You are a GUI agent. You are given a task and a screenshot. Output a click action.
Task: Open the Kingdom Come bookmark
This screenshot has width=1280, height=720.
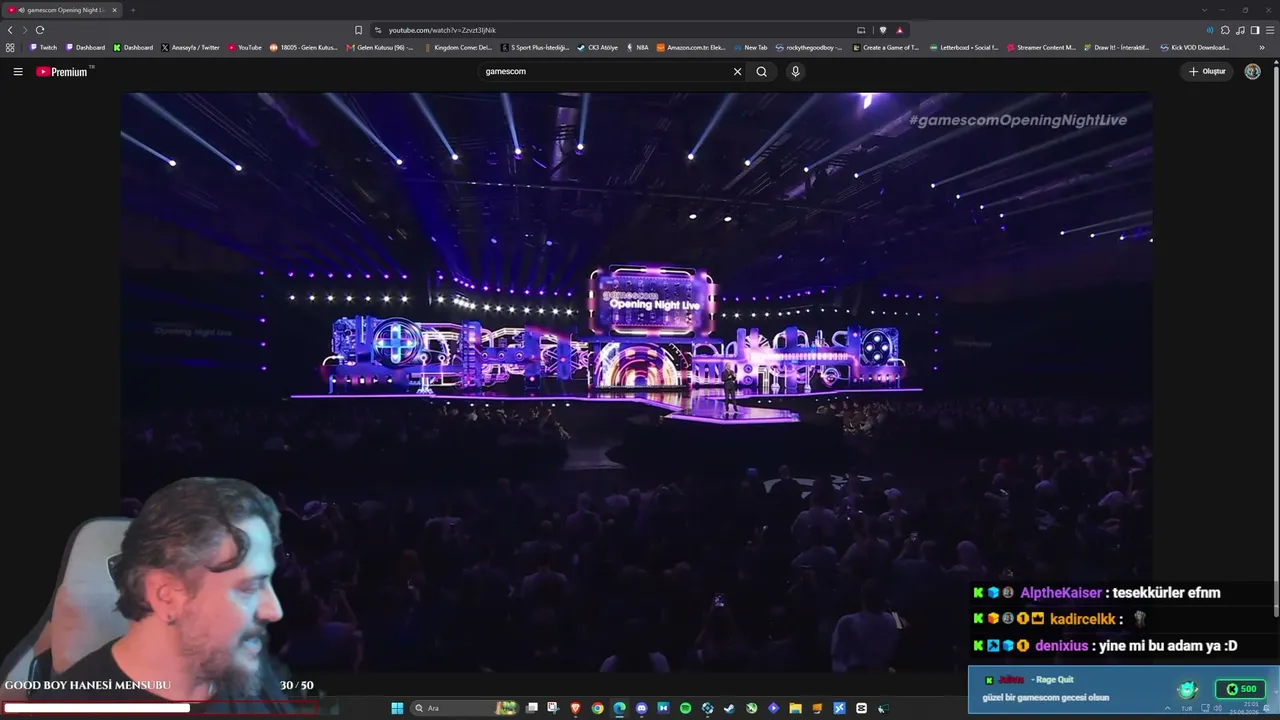click(x=459, y=47)
